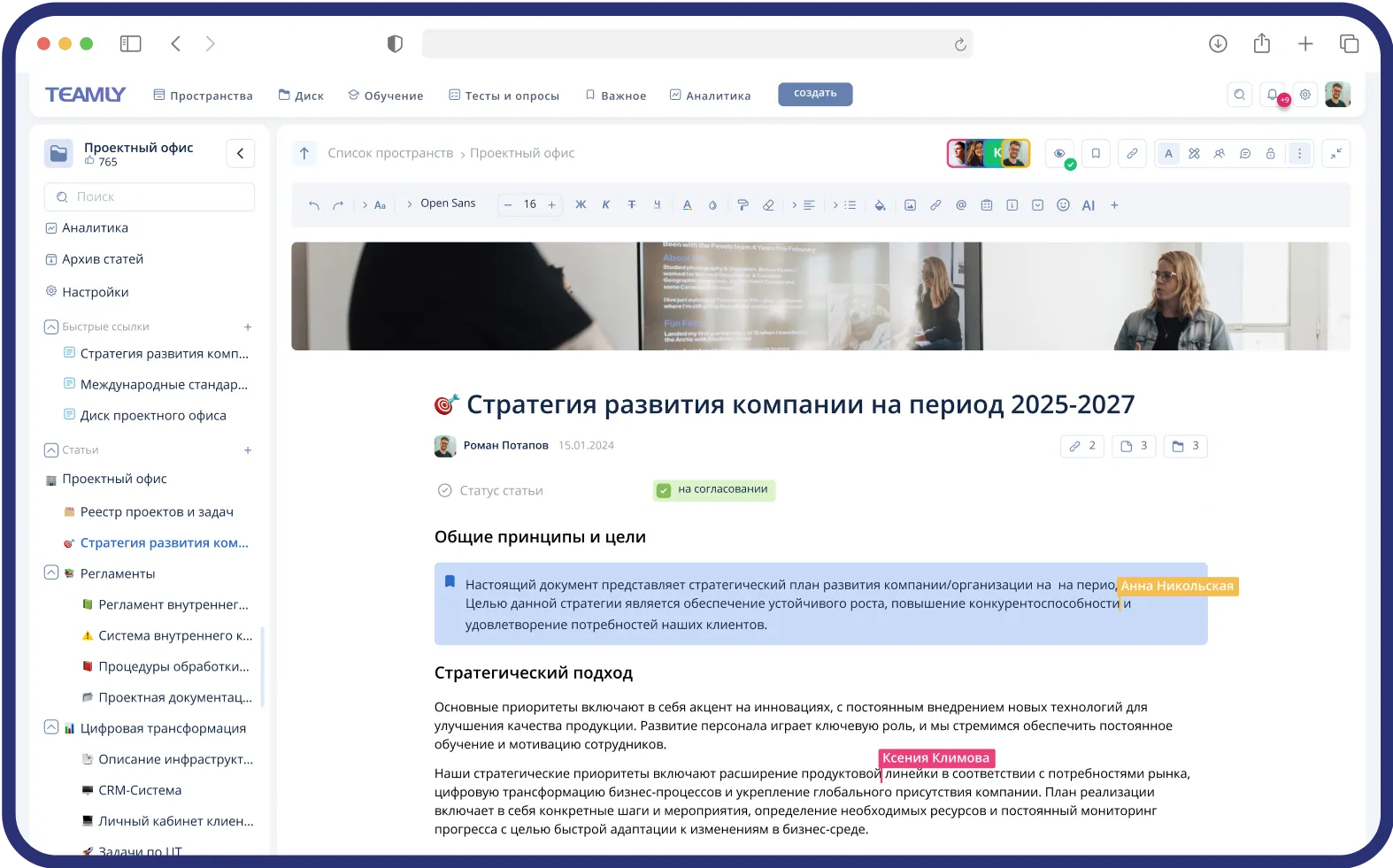Clear formatting with the eraser icon
1393x868 pixels.
pyautogui.click(x=768, y=205)
